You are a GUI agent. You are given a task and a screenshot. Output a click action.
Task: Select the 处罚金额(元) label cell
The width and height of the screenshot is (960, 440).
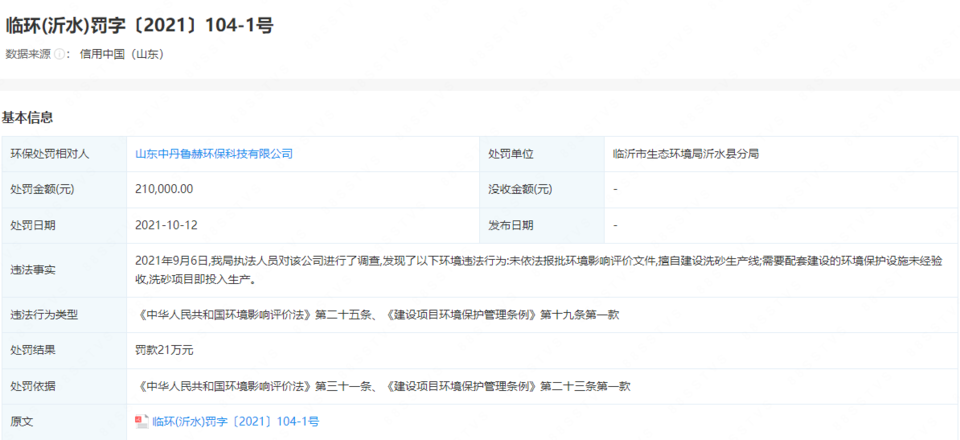pos(64,190)
